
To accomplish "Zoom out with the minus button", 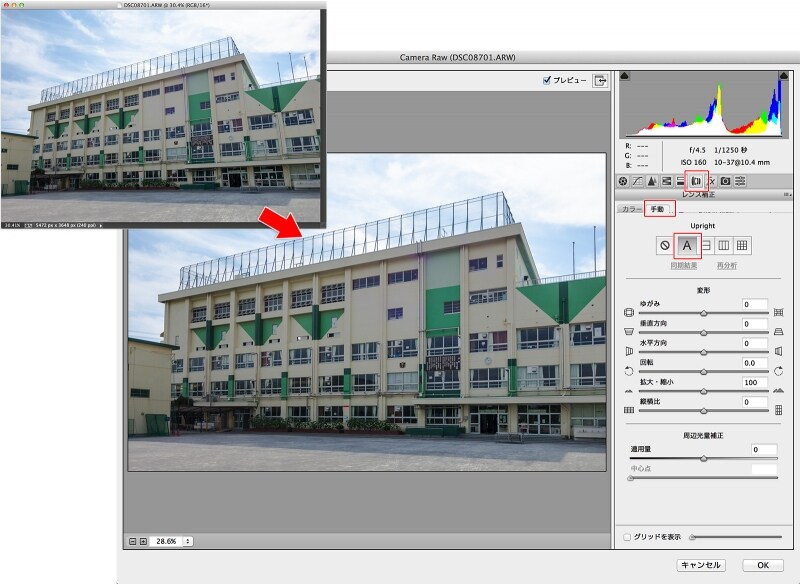I will [x=133, y=541].
